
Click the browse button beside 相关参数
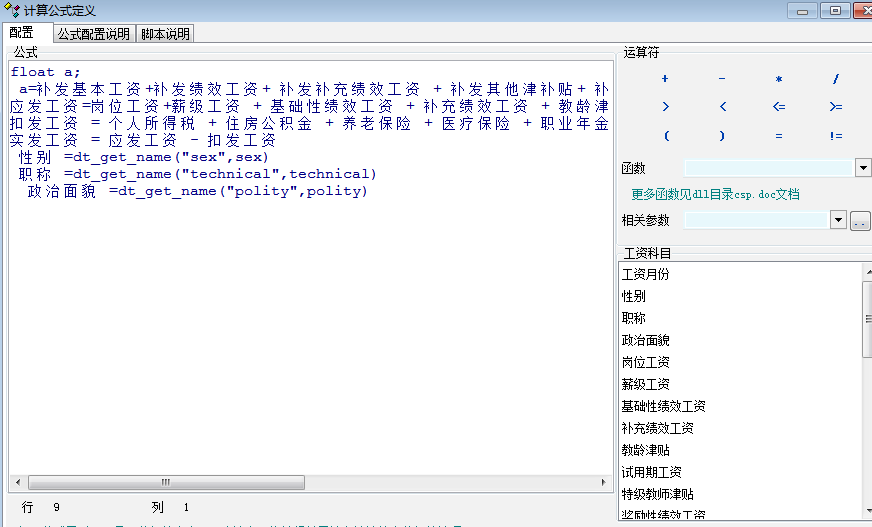(860, 220)
